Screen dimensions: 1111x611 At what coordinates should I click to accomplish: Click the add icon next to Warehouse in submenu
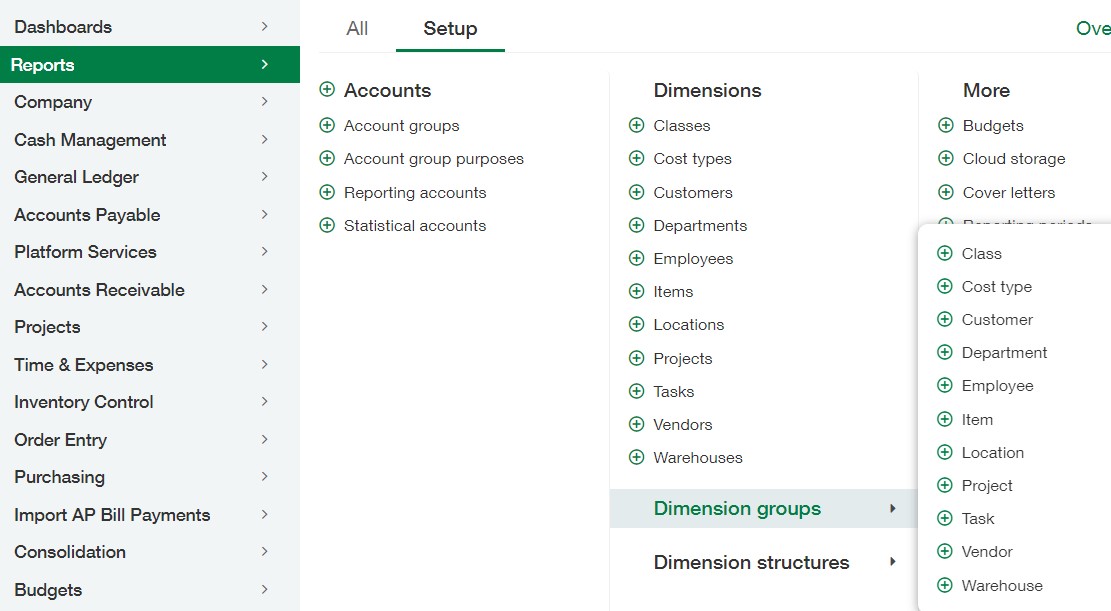click(x=945, y=586)
